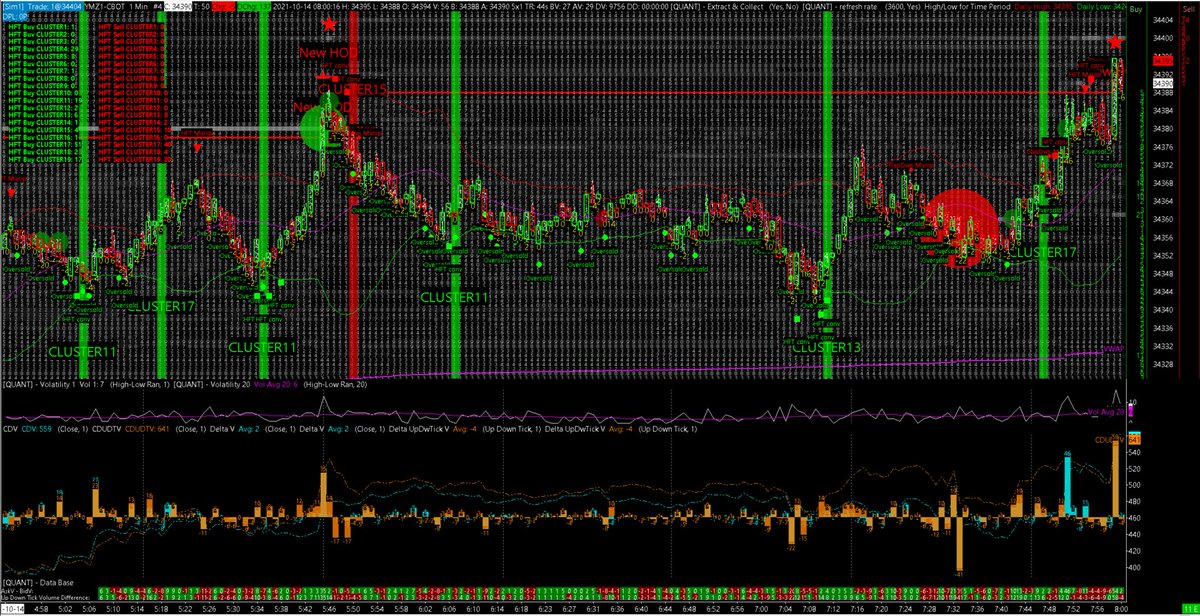This screenshot has height=616, width=1200.
Task: Click the large red circle marker
Action: pyautogui.click(x=960, y=228)
